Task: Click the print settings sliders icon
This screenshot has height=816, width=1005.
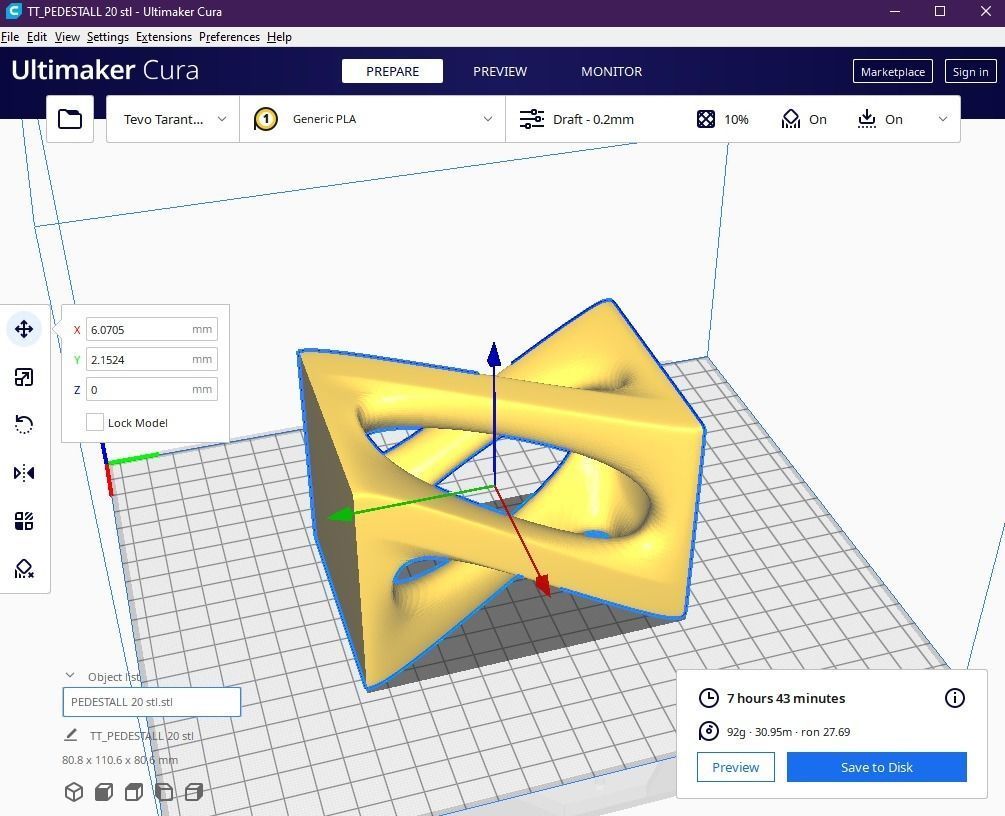Action: pos(531,119)
